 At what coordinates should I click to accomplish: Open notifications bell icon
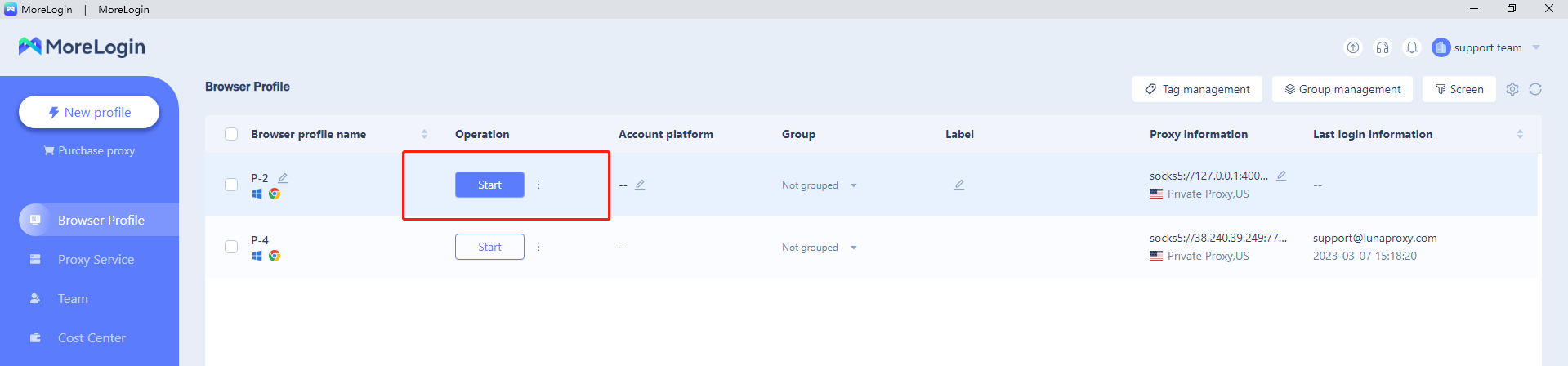click(x=1412, y=47)
